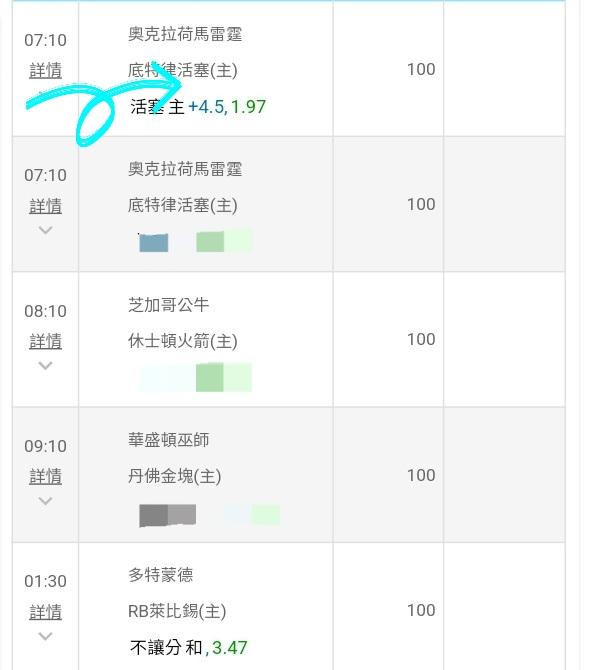Open 詳情 link for 08:10 Bulls game
This screenshot has height=670, width=598.
tap(45, 341)
